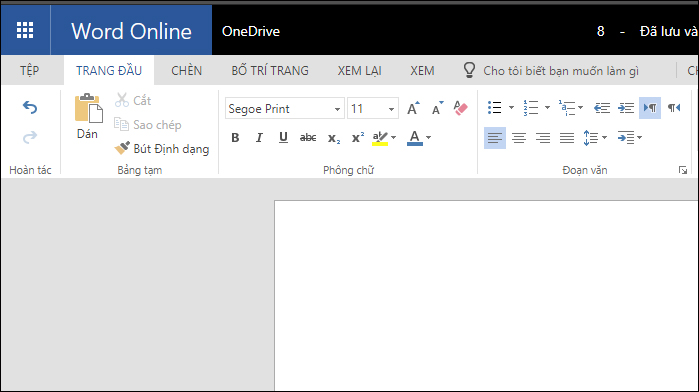Set left-to-right text direction
This screenshot has width=699, height=392.
pyautogui.click(x=650, y=108)
